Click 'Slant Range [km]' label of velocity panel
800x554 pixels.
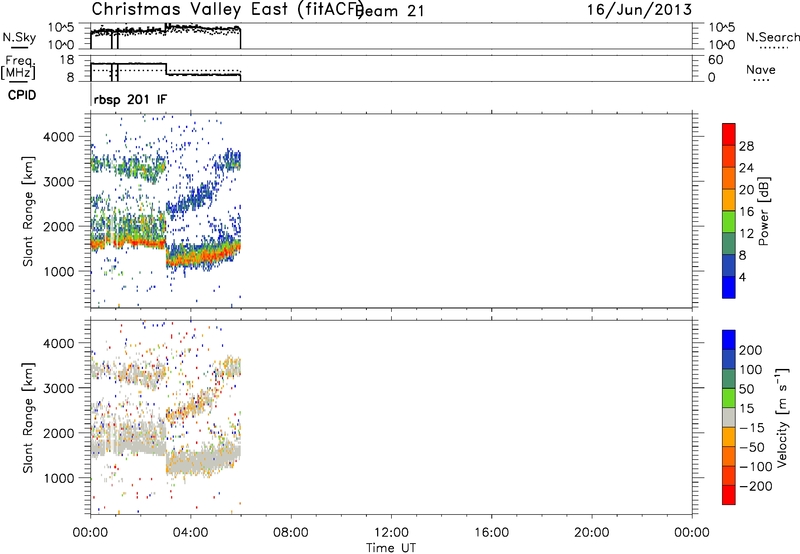(28, 417)
